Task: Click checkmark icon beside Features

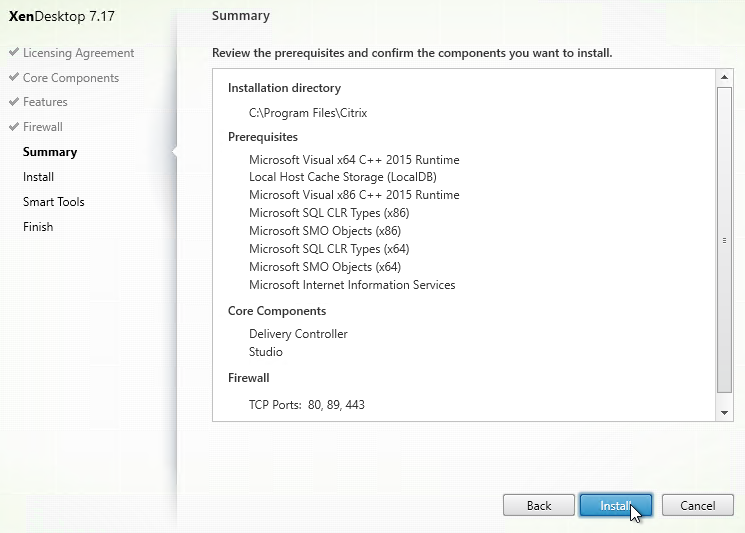Action: [x=14, y=101]
